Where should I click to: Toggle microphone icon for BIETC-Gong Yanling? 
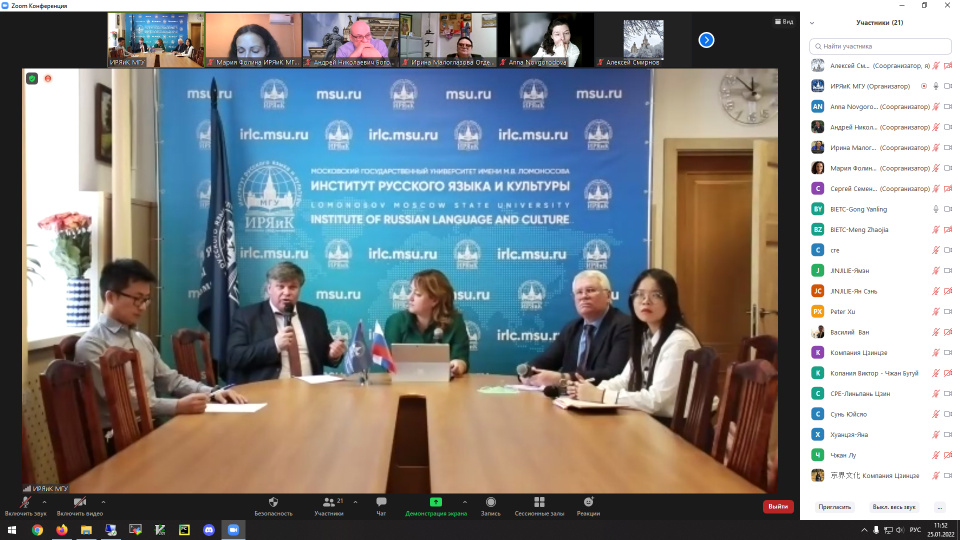point(936,209)
